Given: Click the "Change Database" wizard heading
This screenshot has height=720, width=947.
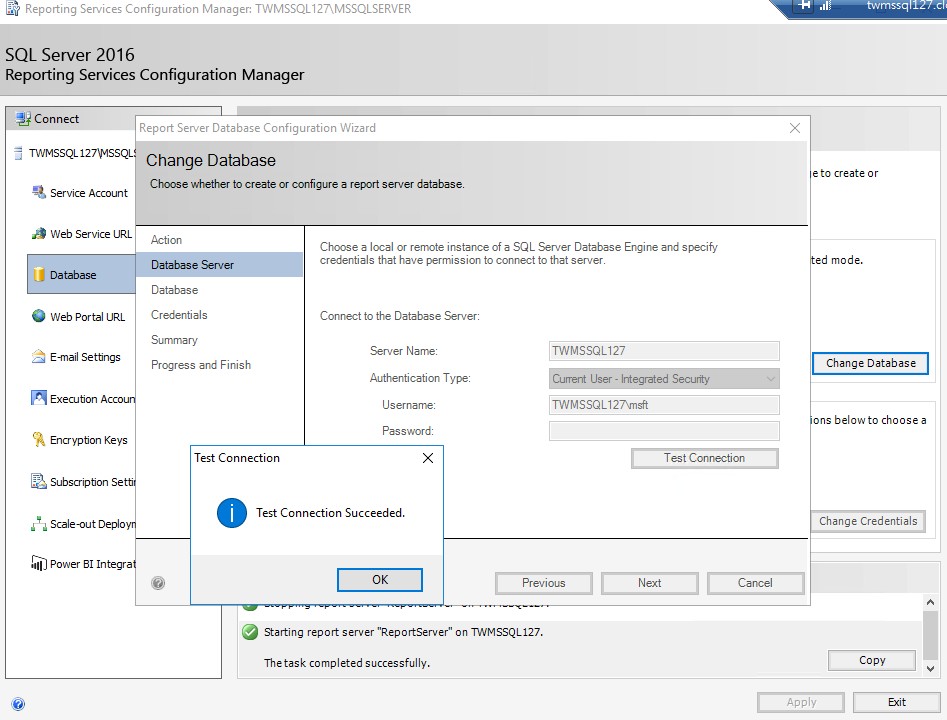Looking at the screenshot, I should 211,160.
